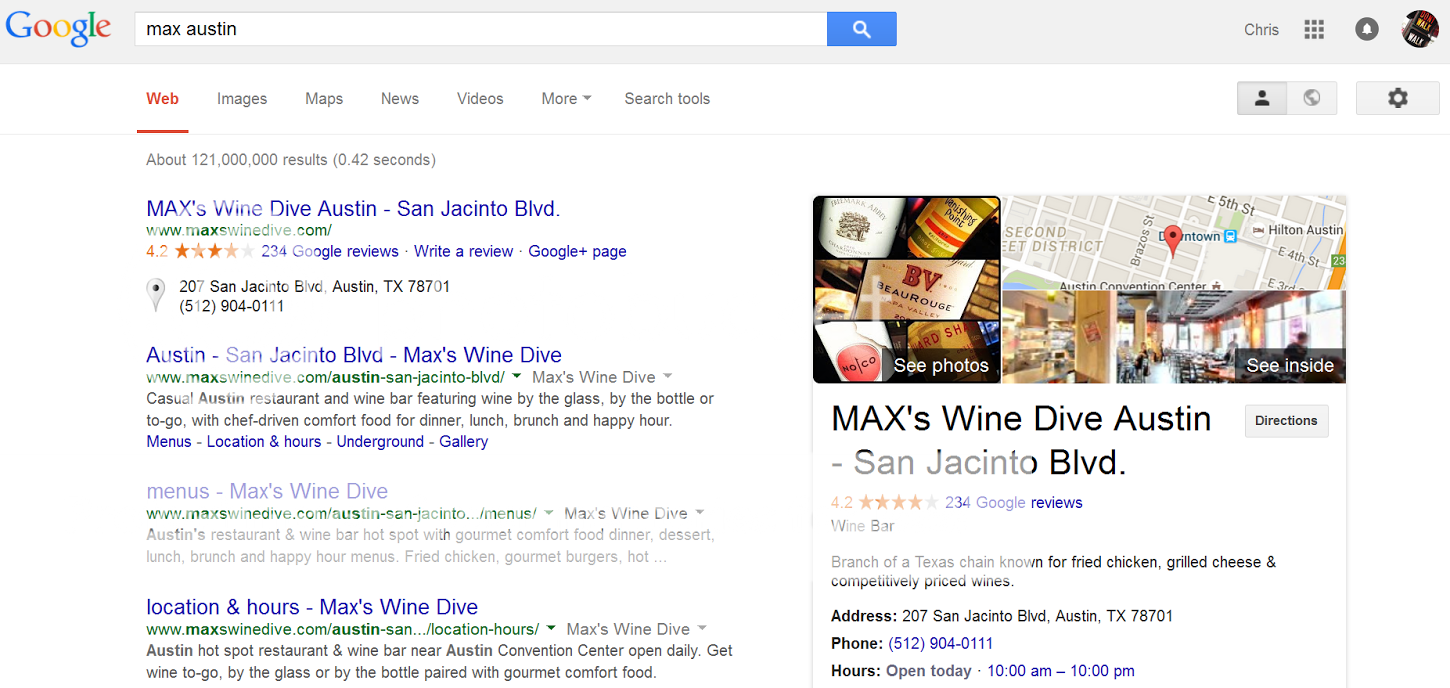Click the search box containing max austin
The image size is (1450, 688).
point(480,29)
